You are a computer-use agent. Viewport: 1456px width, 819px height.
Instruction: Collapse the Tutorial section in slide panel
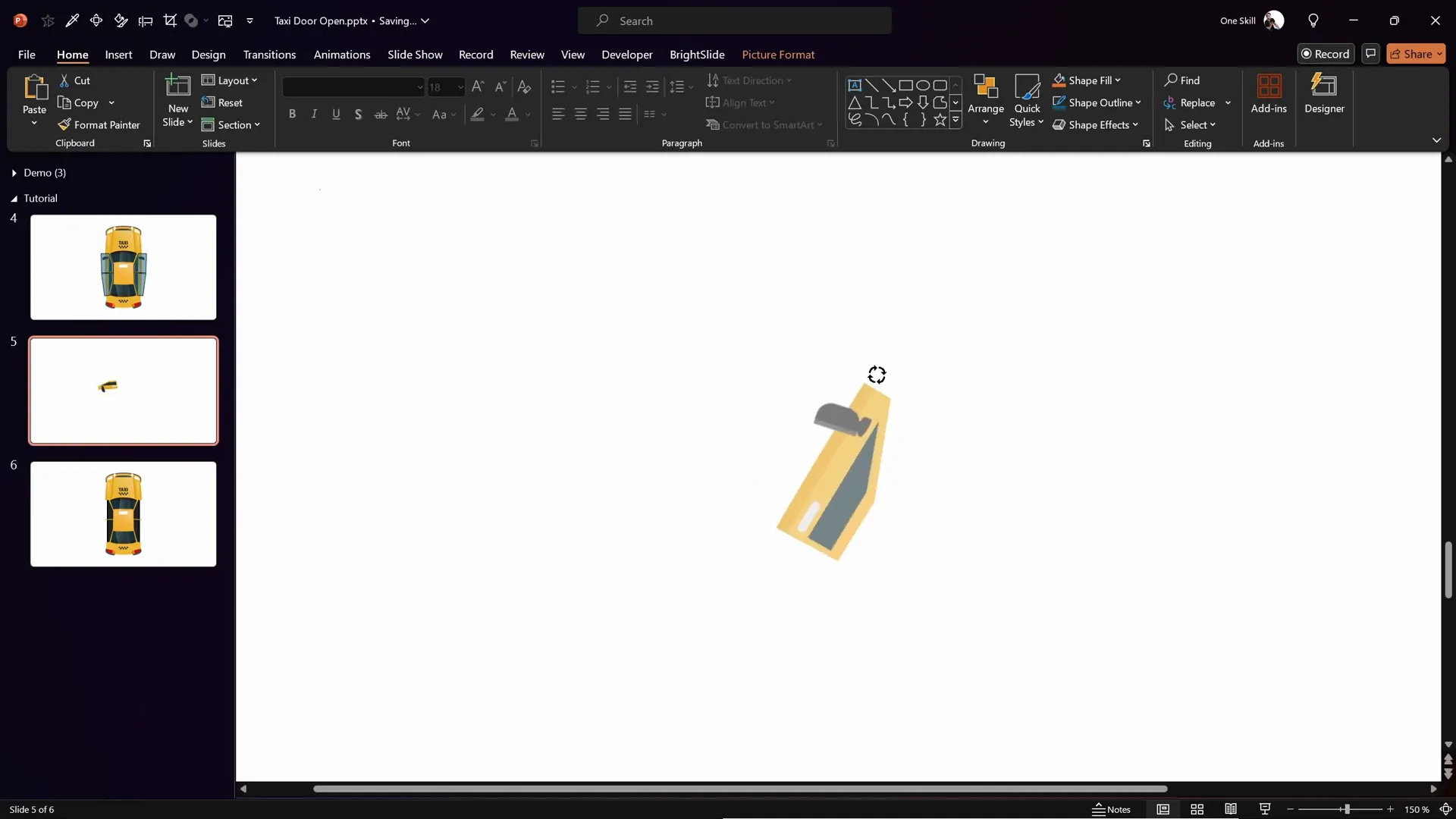tap(14, 198)
